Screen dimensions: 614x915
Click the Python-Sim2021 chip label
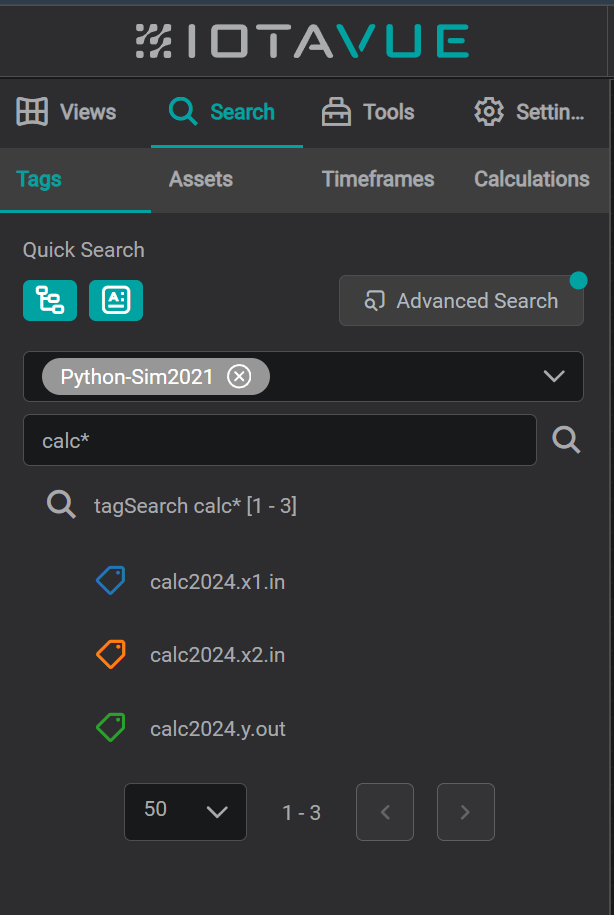coord(137,376)
